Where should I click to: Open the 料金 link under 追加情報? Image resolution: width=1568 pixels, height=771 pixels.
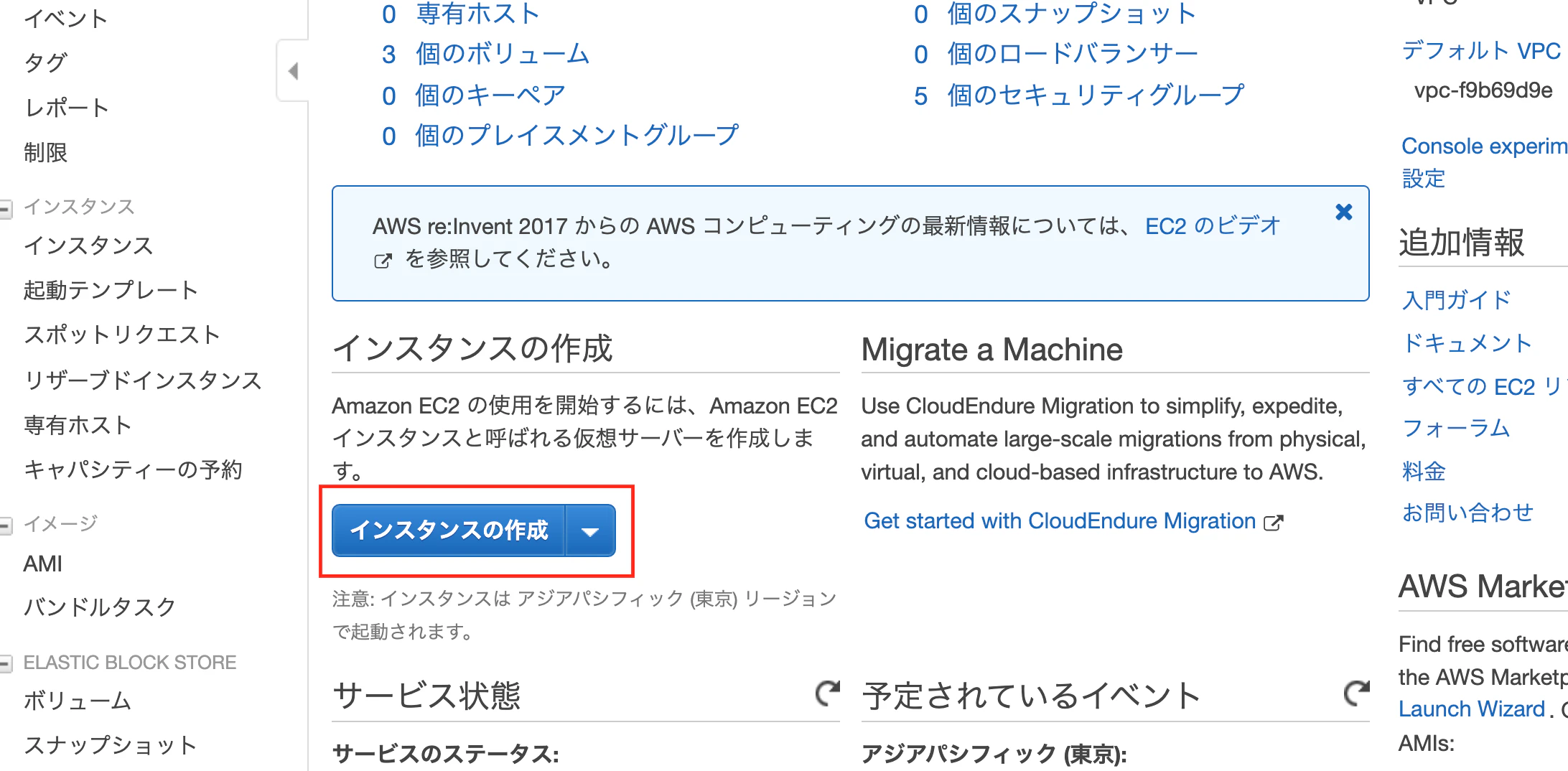click(x=1423, y=471)
